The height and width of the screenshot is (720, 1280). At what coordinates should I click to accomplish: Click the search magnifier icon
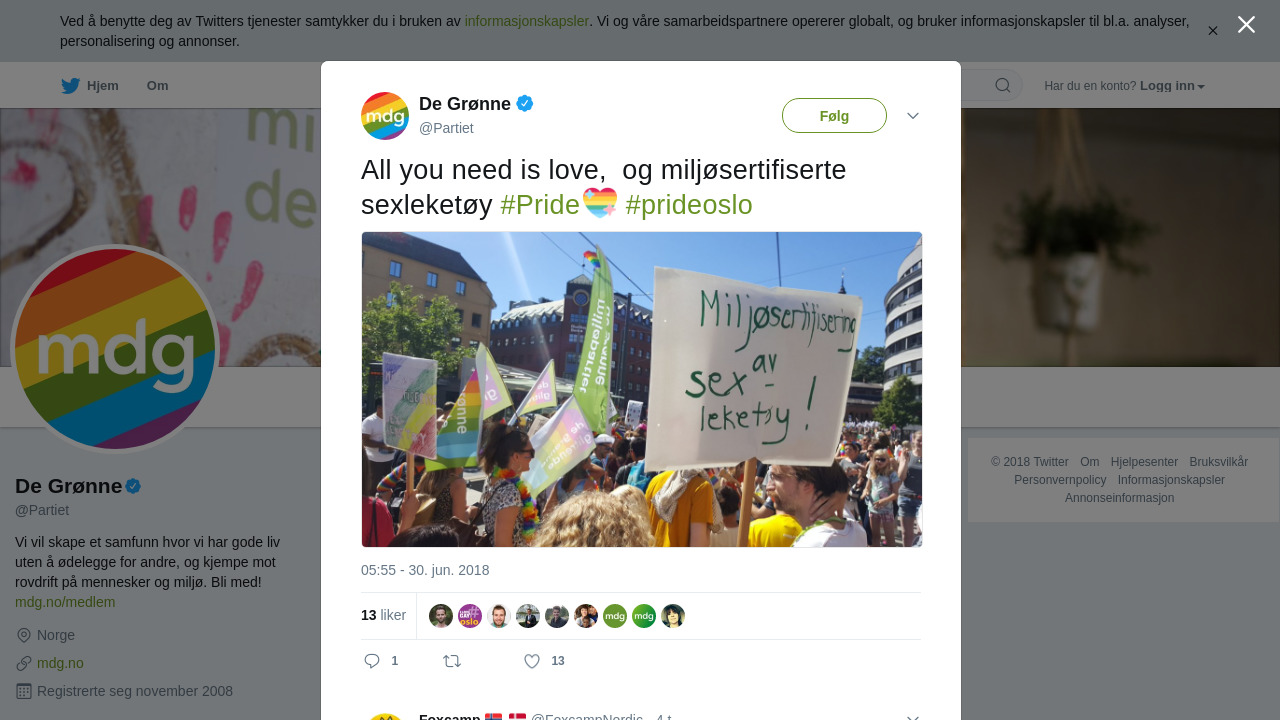coord(1003,86)
